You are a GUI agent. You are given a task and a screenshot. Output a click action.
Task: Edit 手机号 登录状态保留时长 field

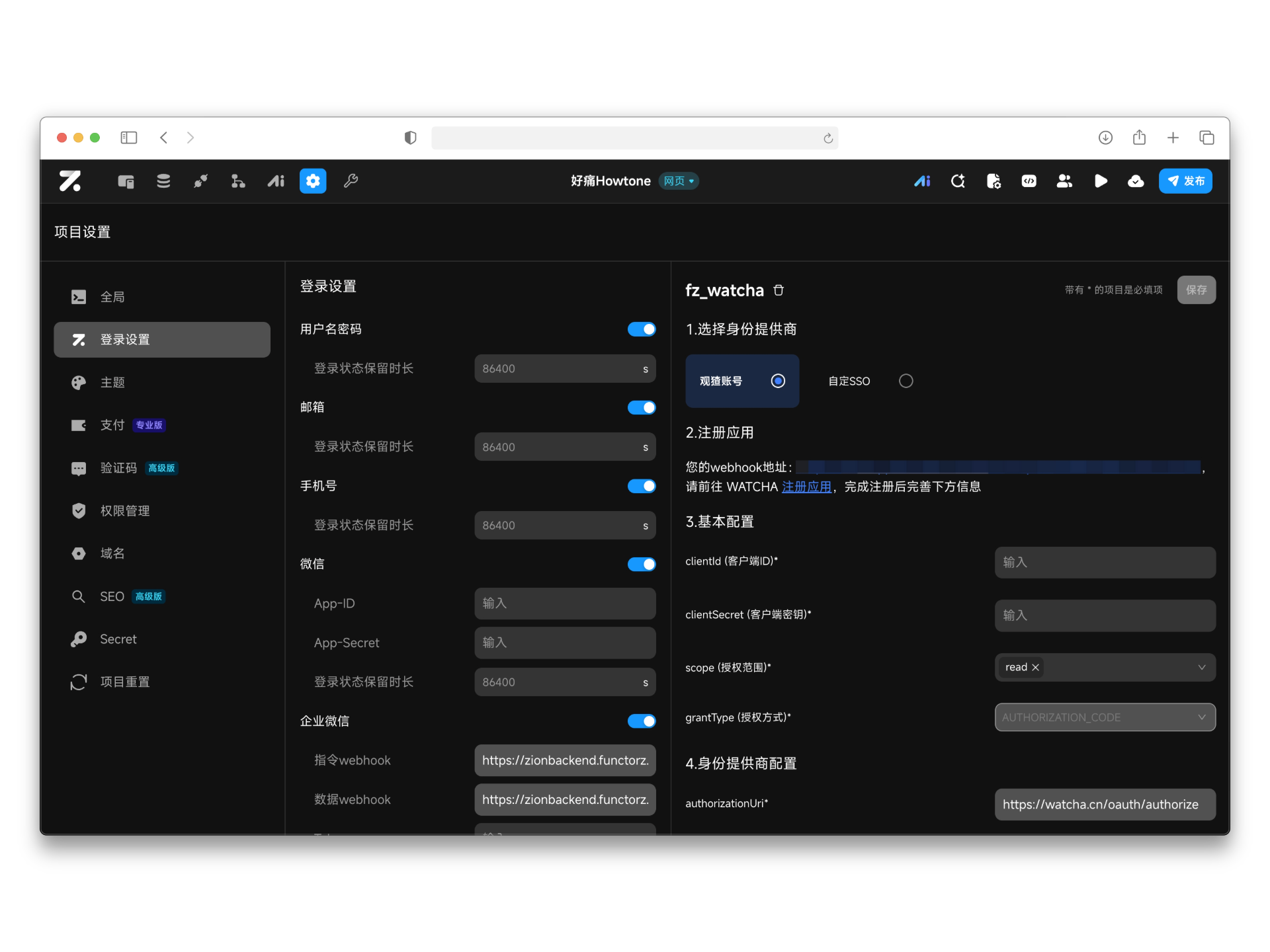coord(565,525)
